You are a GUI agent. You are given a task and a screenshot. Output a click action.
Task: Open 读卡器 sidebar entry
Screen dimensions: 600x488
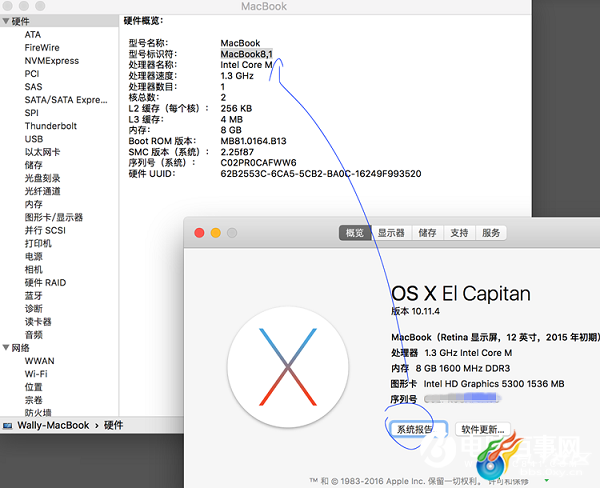(38, 322)
